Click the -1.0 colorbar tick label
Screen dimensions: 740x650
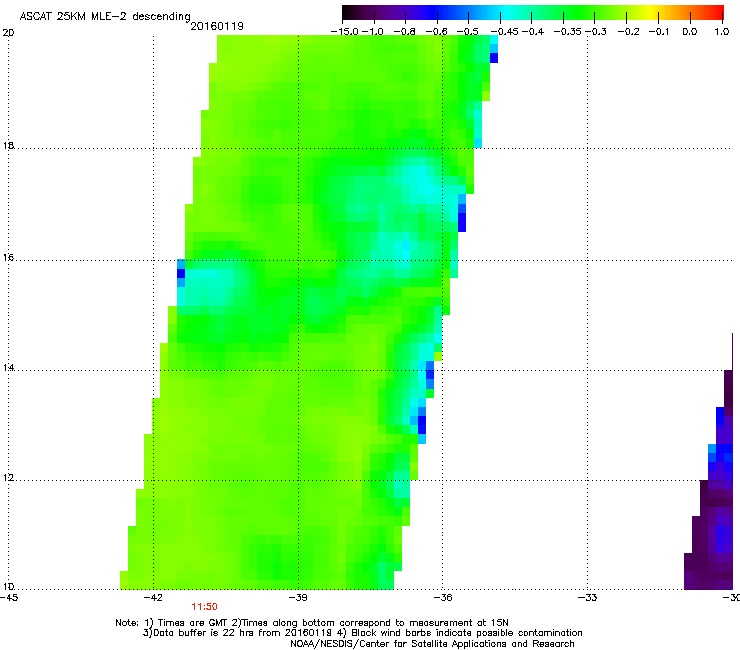(x=373, y=32)
